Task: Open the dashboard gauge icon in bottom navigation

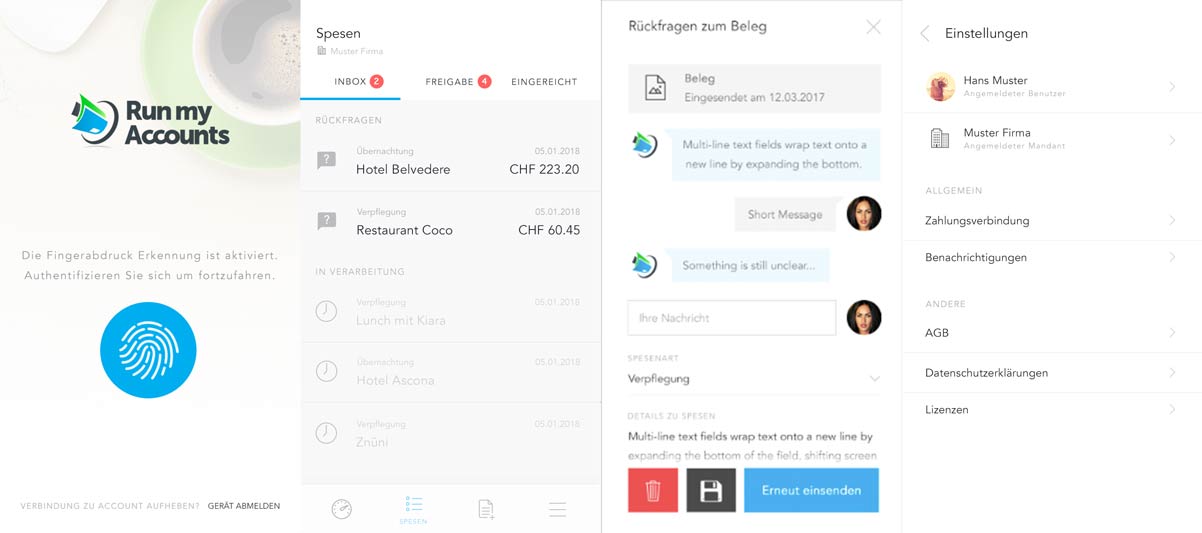Action: [341, 509]
